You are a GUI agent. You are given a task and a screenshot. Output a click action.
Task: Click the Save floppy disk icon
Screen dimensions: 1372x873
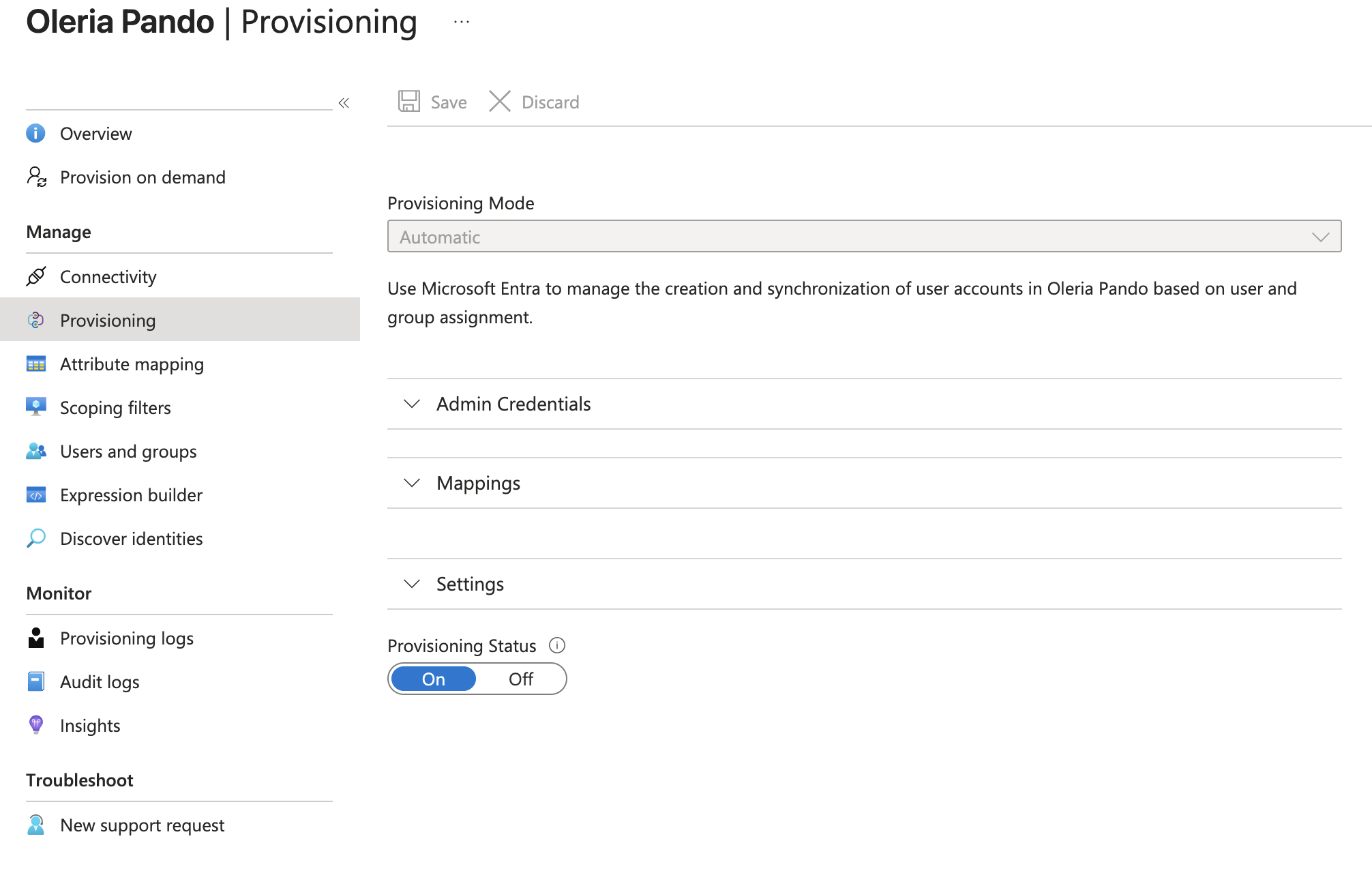[409, 102]
